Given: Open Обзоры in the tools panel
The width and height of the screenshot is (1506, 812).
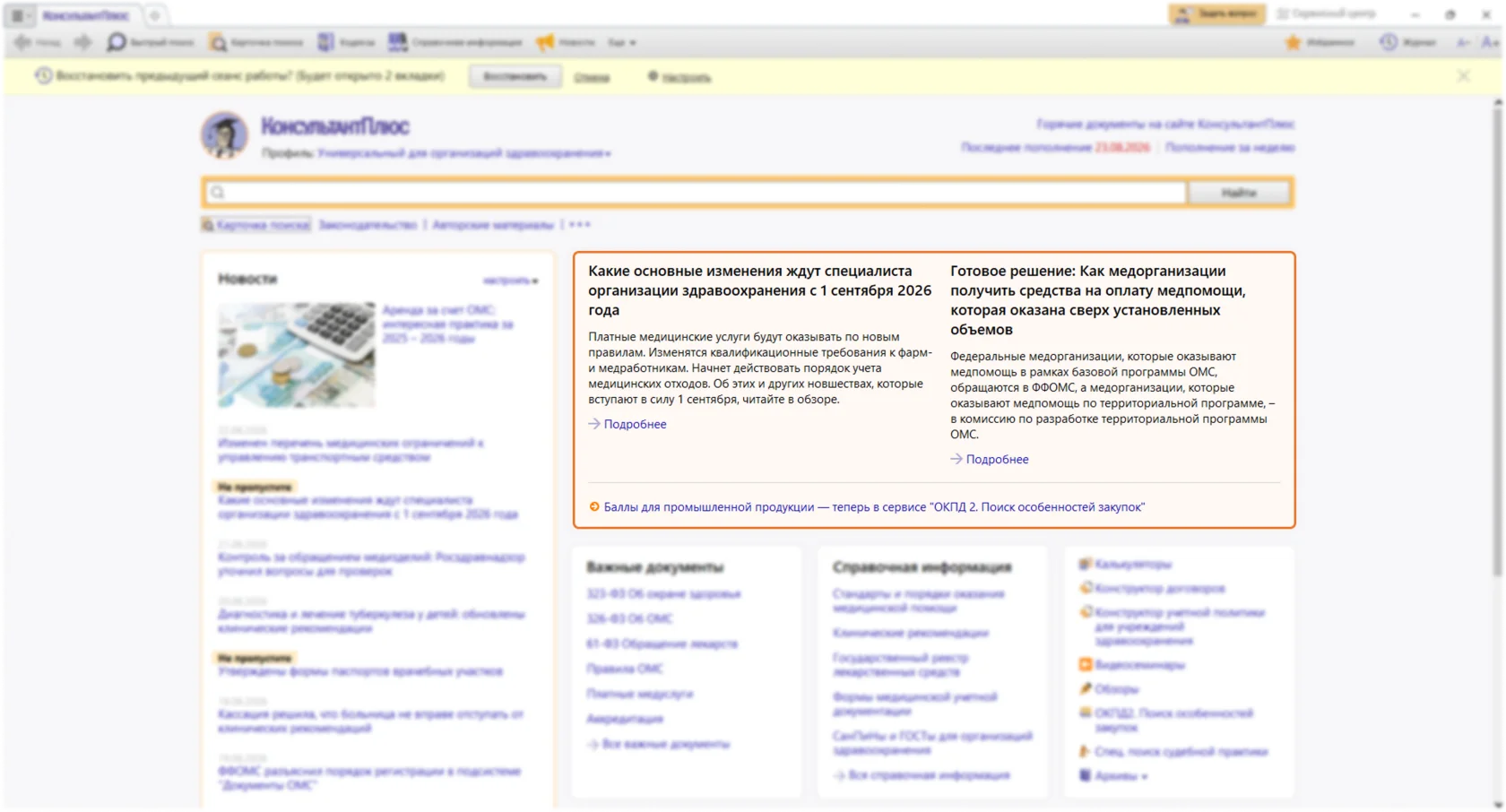Looking at the screenshot, I should click(1108, 689).
